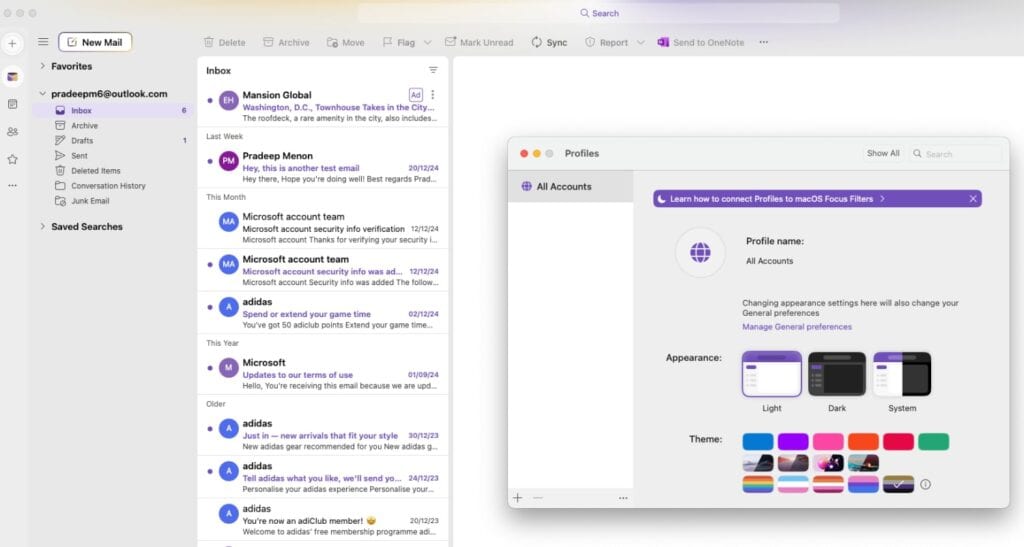Collapse the pradeepm6@outlook.com account
Screen dimensions: 1024x547
pos(42,94)
